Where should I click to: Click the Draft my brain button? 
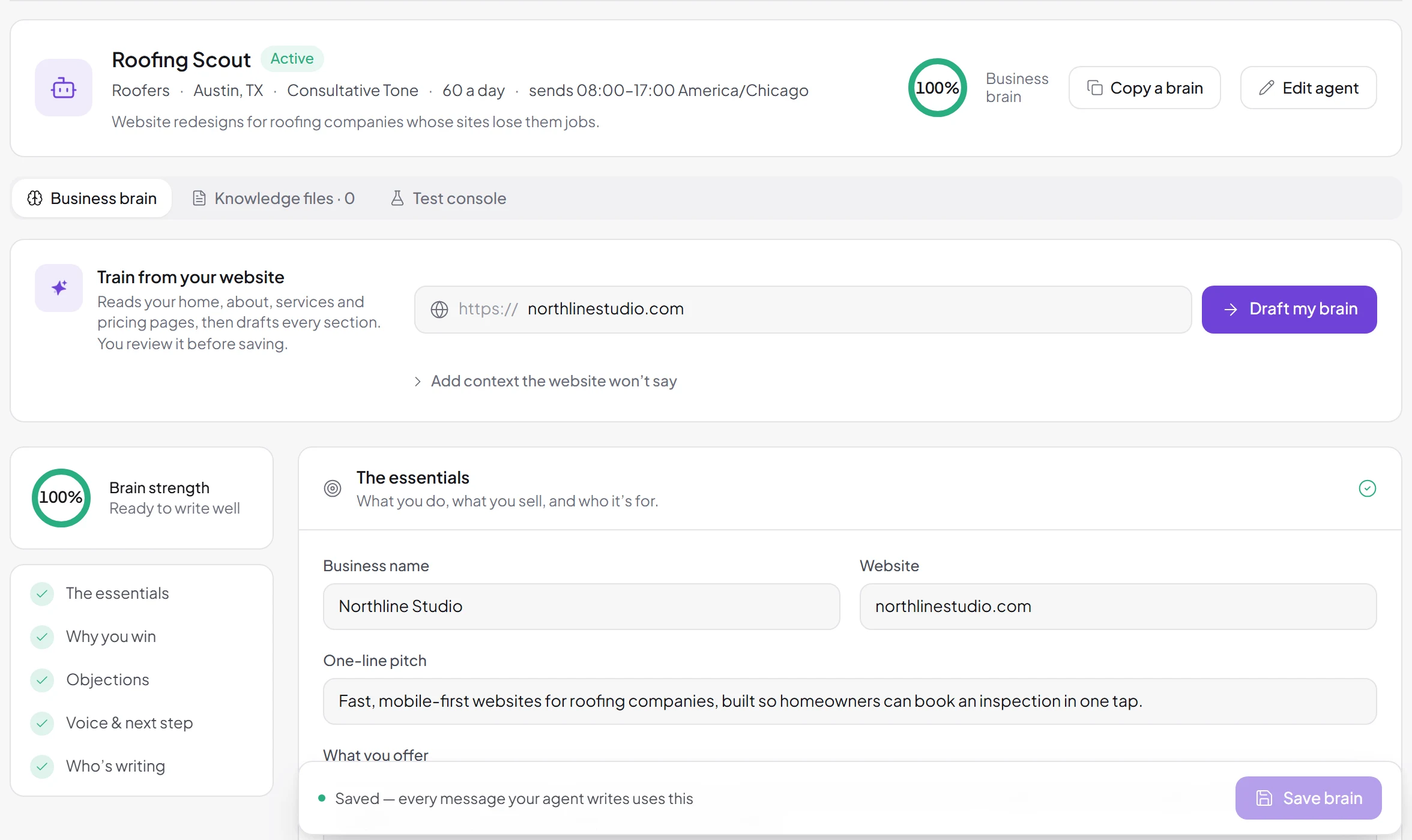click(1290, 310)
